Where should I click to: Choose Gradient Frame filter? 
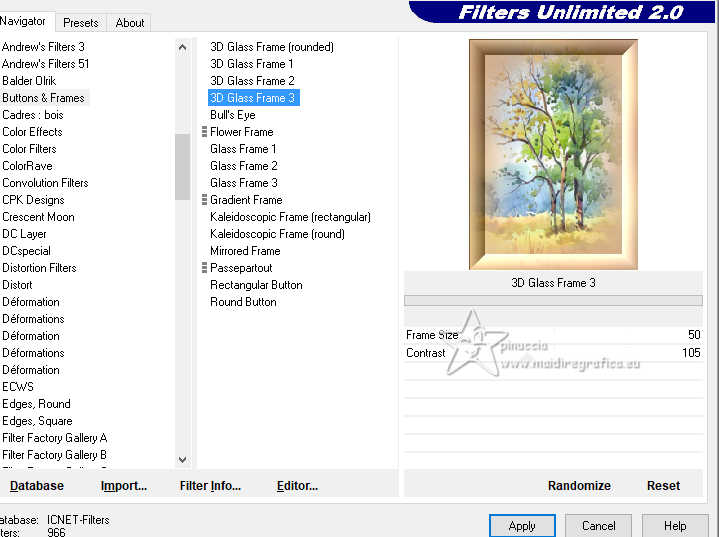[x=246, y=200]
